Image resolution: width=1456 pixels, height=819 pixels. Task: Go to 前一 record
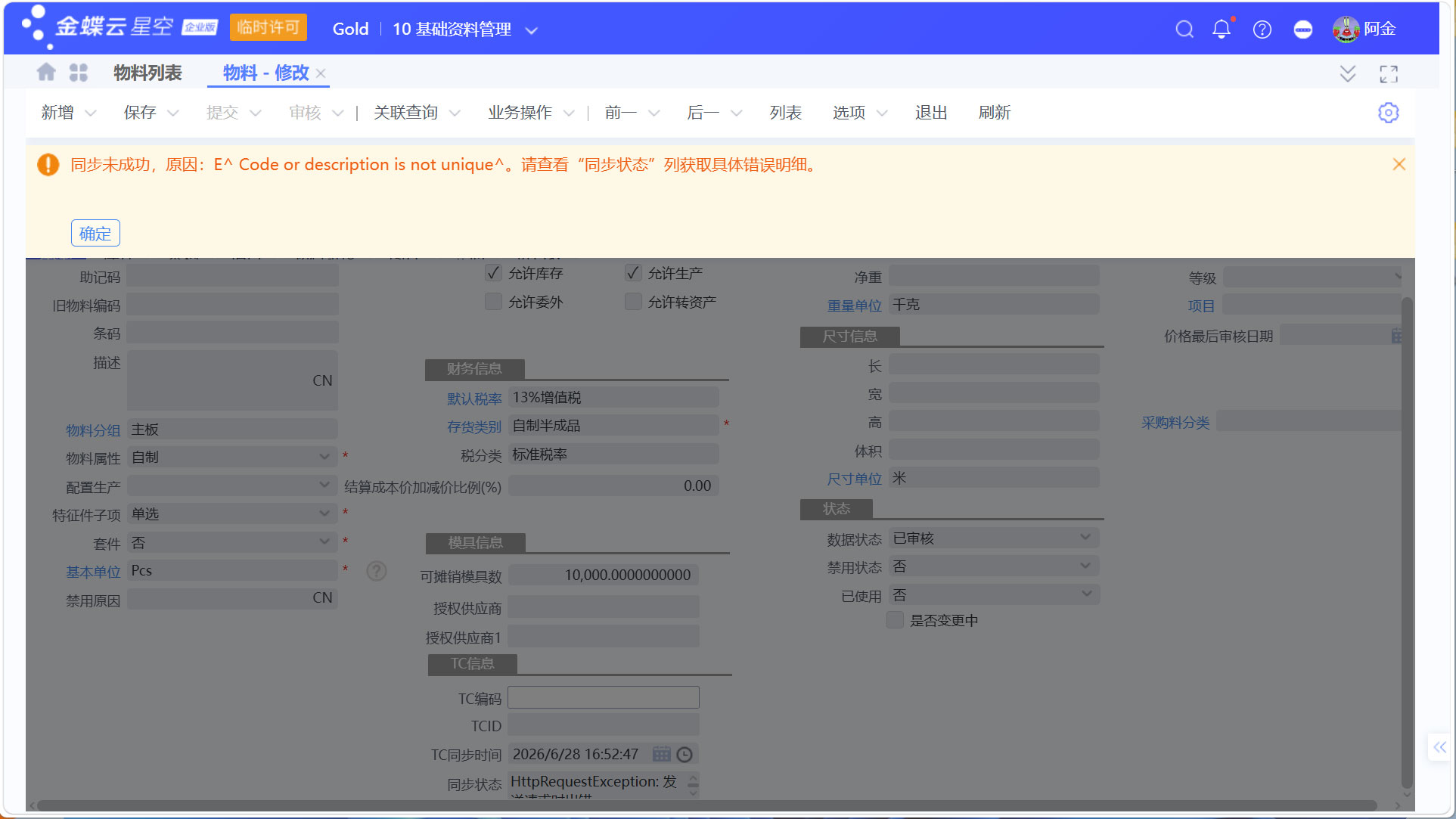(621, 113)
